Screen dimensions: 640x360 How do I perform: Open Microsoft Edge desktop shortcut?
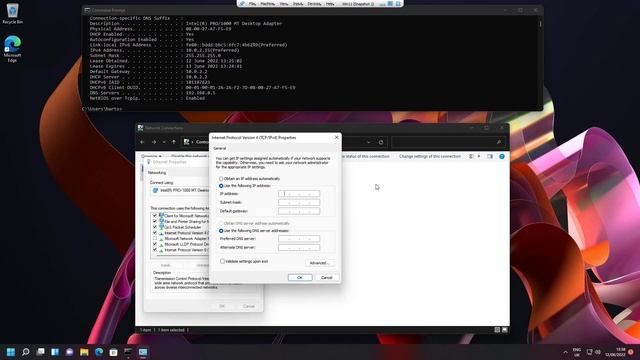pyautogui.click(x=12, y=49)
